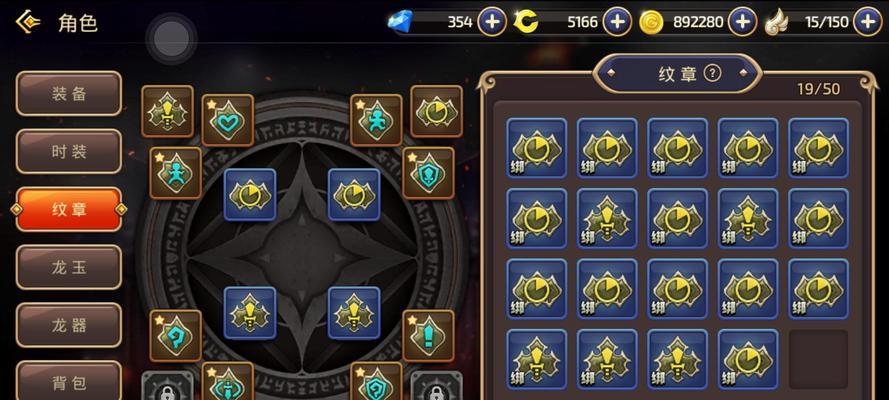Tap the plus next to 892280 gold
Screen dimensions: 889x400
[742, 22]
